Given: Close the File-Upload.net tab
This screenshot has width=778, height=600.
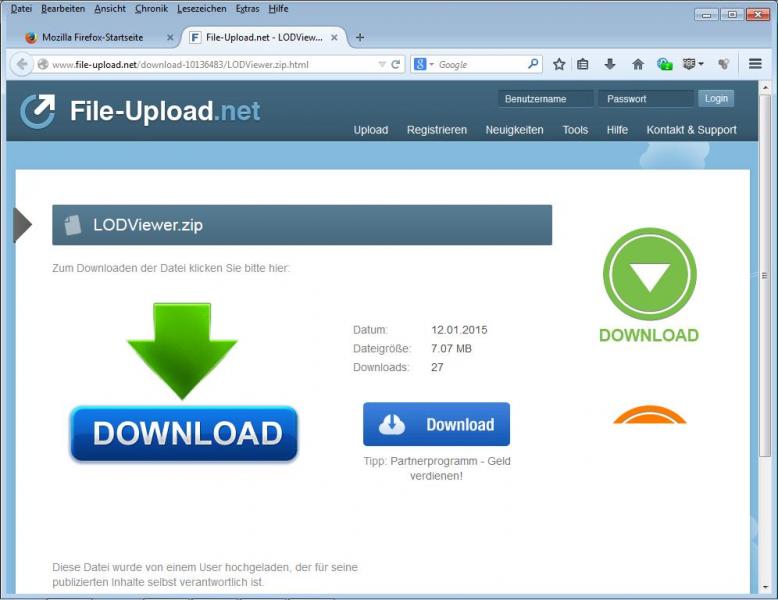Looking at the screenshot, I should pos(334,37).
